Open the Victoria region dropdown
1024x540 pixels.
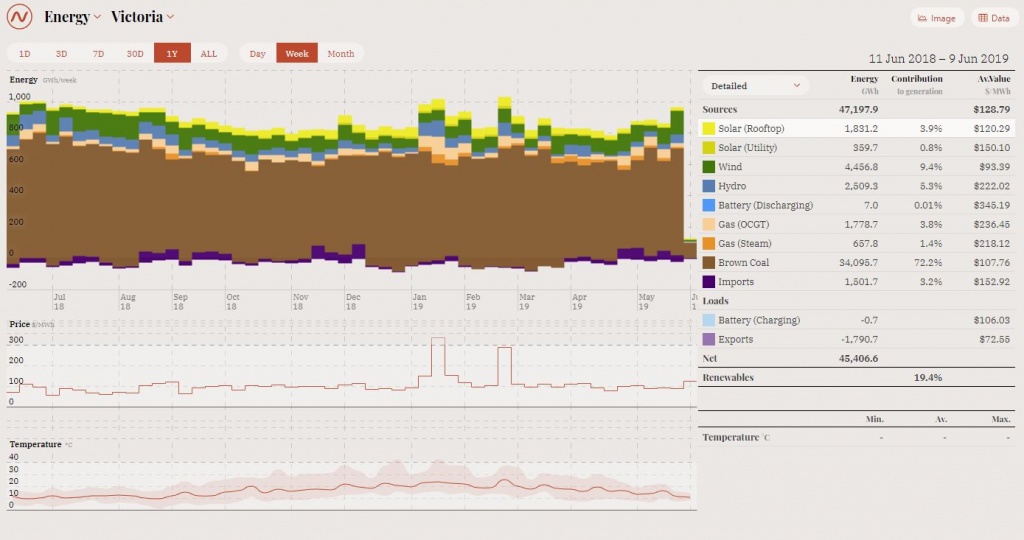(x=143, y=17)
